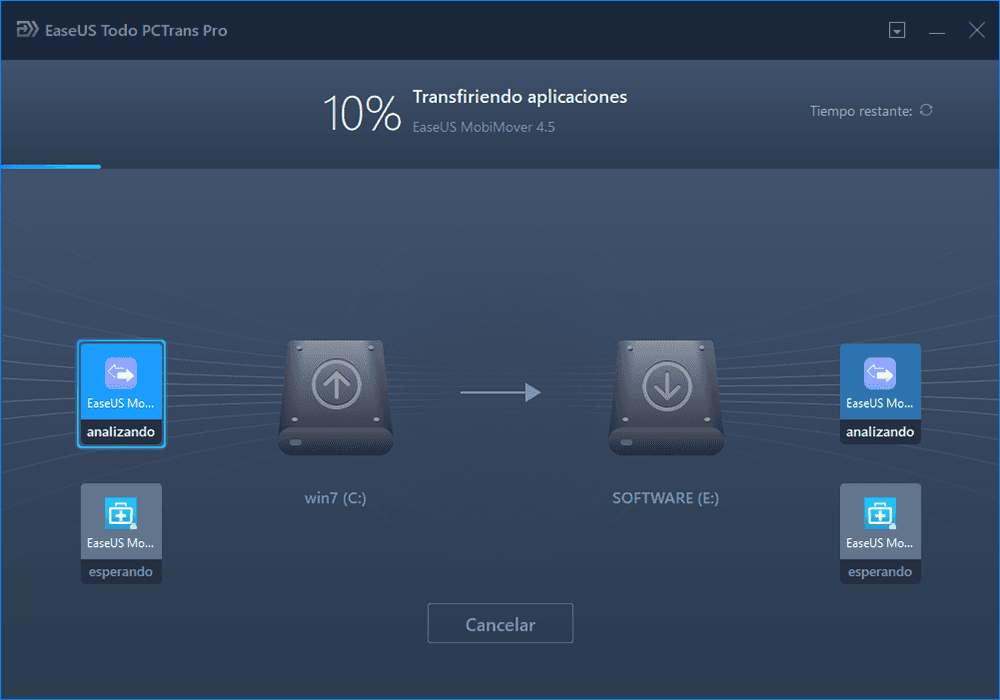This screenshot has width=1000, height=700.
Task: Click the destination drive icon with down arrow
Action: pos(666,397)
